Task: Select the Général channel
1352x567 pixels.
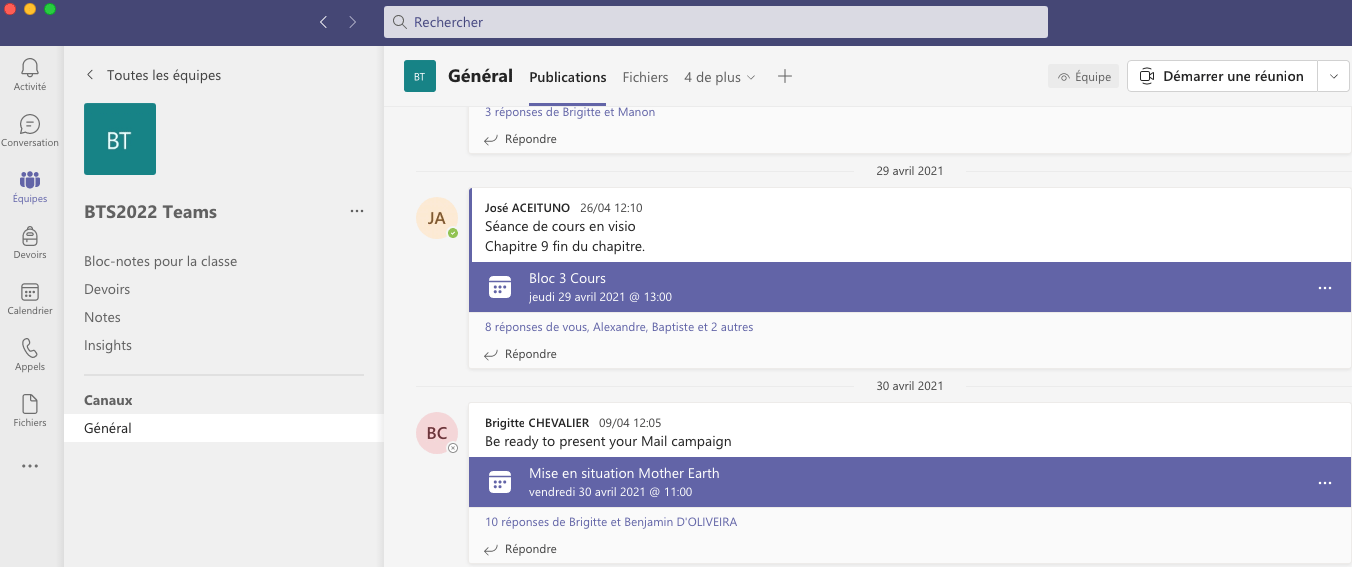Action: tap(108, 428)
